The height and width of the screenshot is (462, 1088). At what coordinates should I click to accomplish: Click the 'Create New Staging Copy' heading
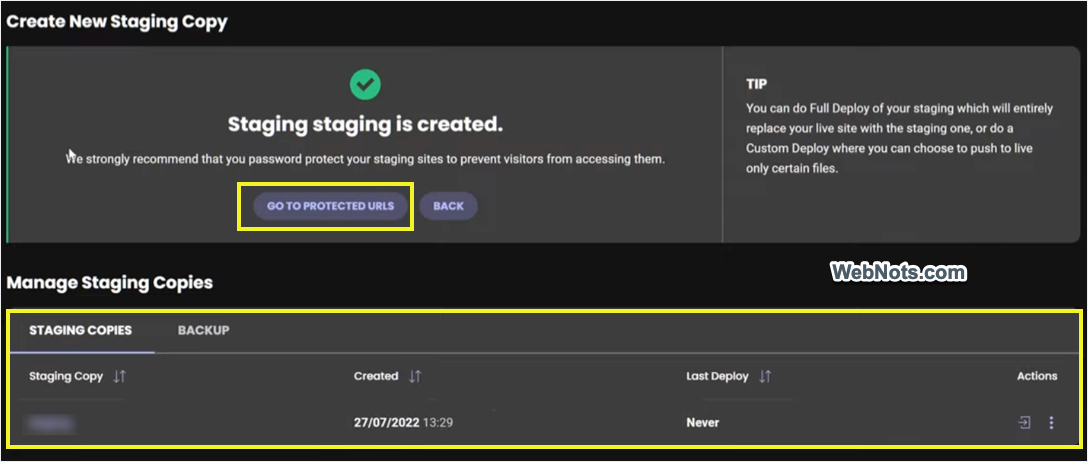click(x=117, y=21)
